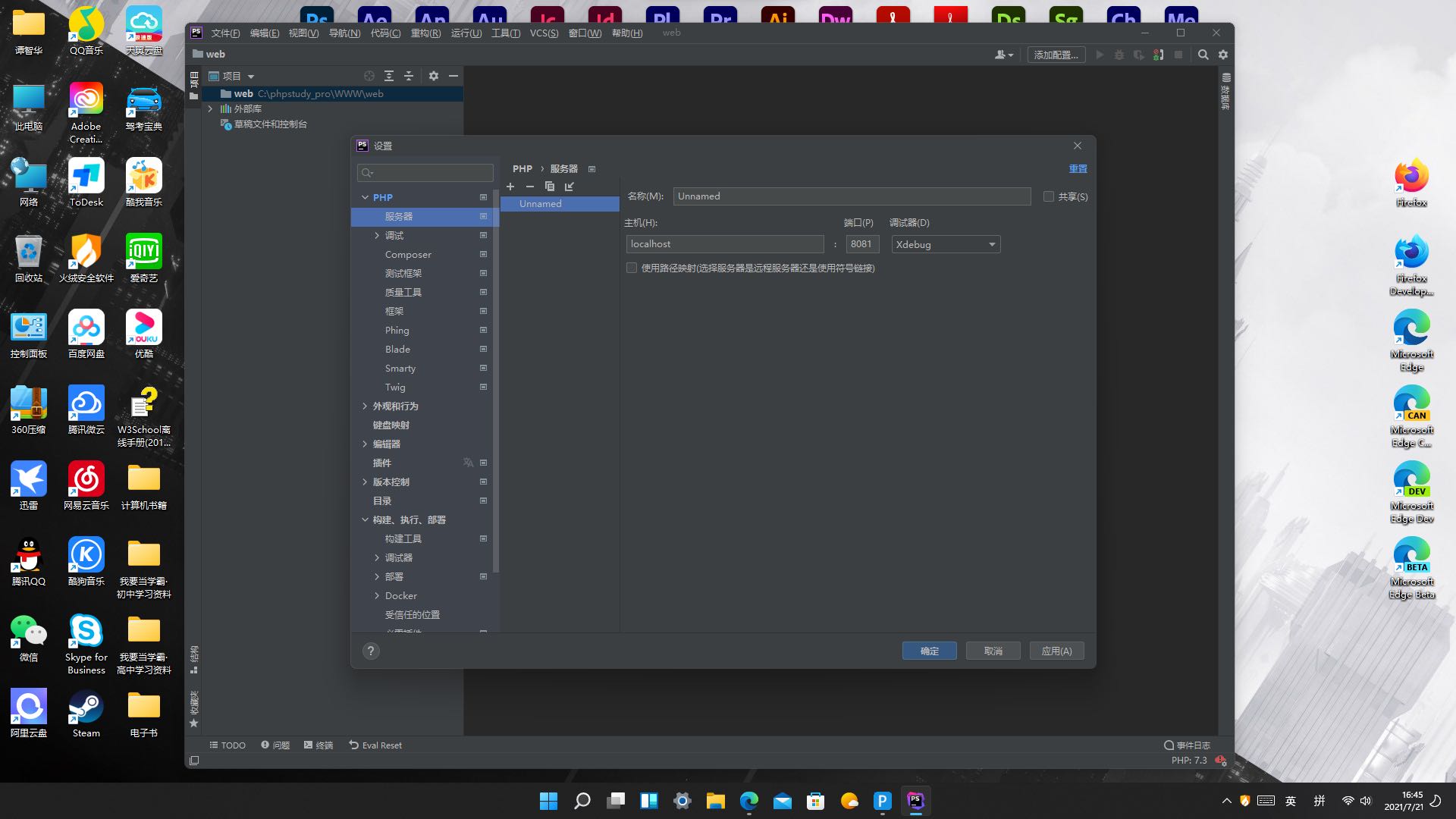Expand the 版本控制 tree node
This screenshot has height=819, width=1456.
click(365, 482)
